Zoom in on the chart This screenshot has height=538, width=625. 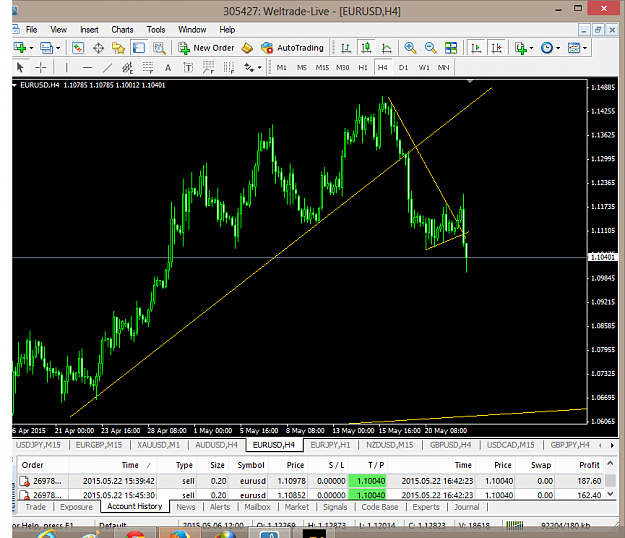[410, 48]
